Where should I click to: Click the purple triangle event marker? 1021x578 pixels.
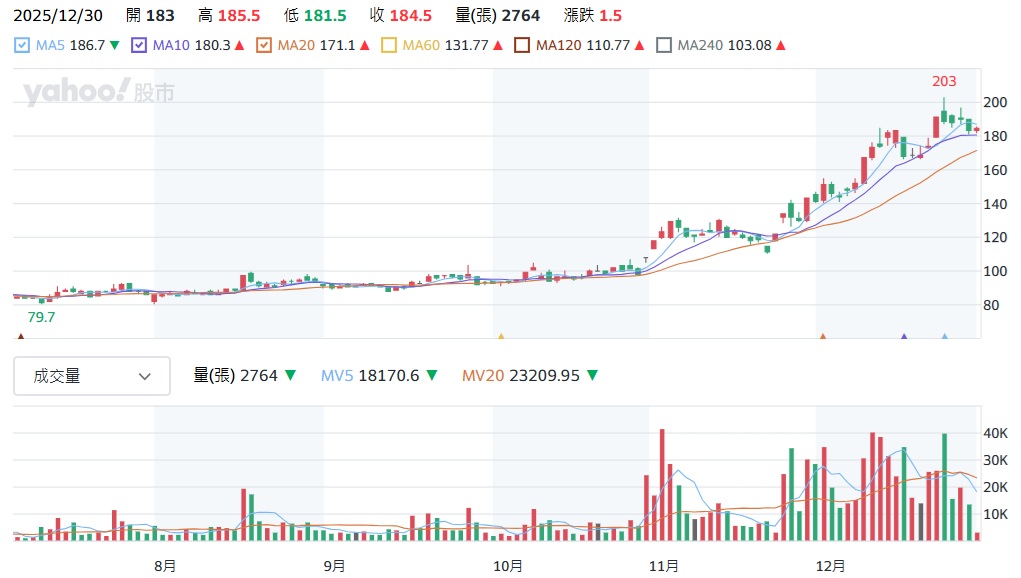tap(904, 337)
